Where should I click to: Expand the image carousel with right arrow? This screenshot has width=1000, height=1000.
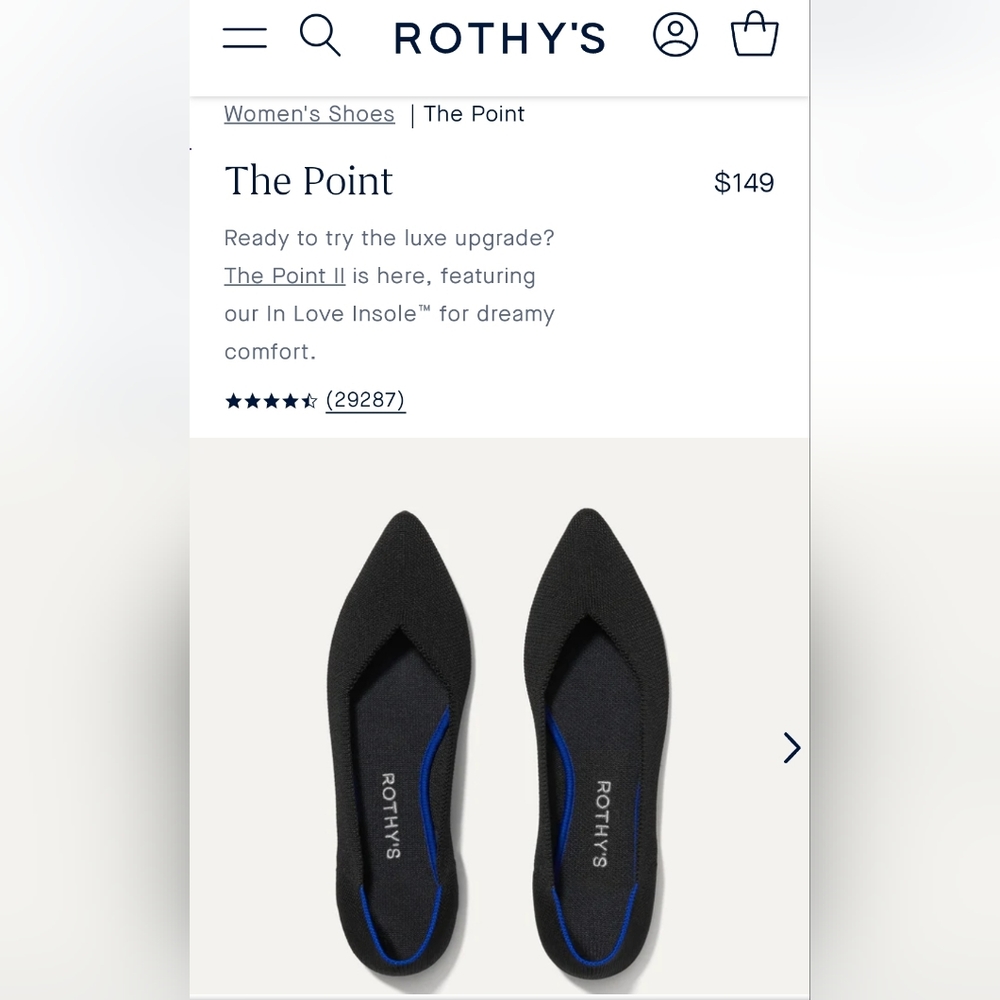point(791,748)
